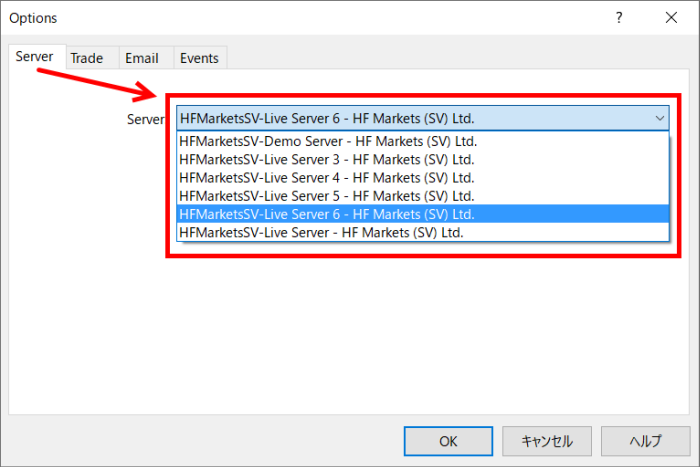700x467 pixels.
Task: Select the Events tab
Action: pyautogui.click(x=199, y=58)
